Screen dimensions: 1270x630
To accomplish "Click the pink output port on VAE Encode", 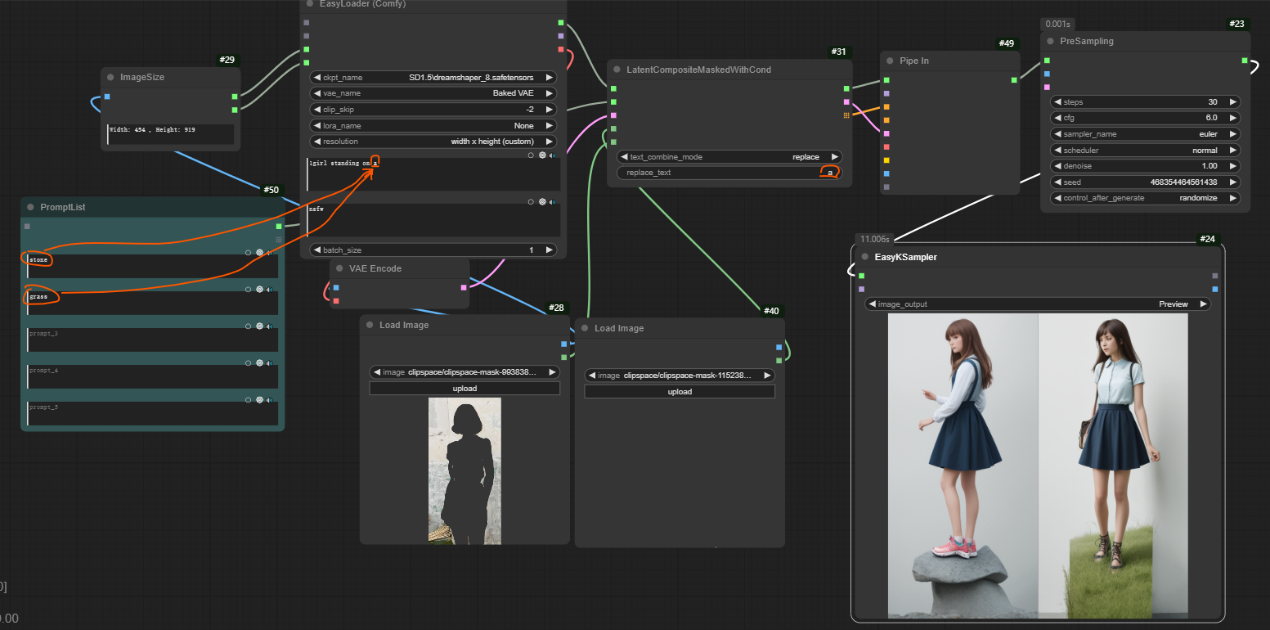I will click(x=463, y=288).
